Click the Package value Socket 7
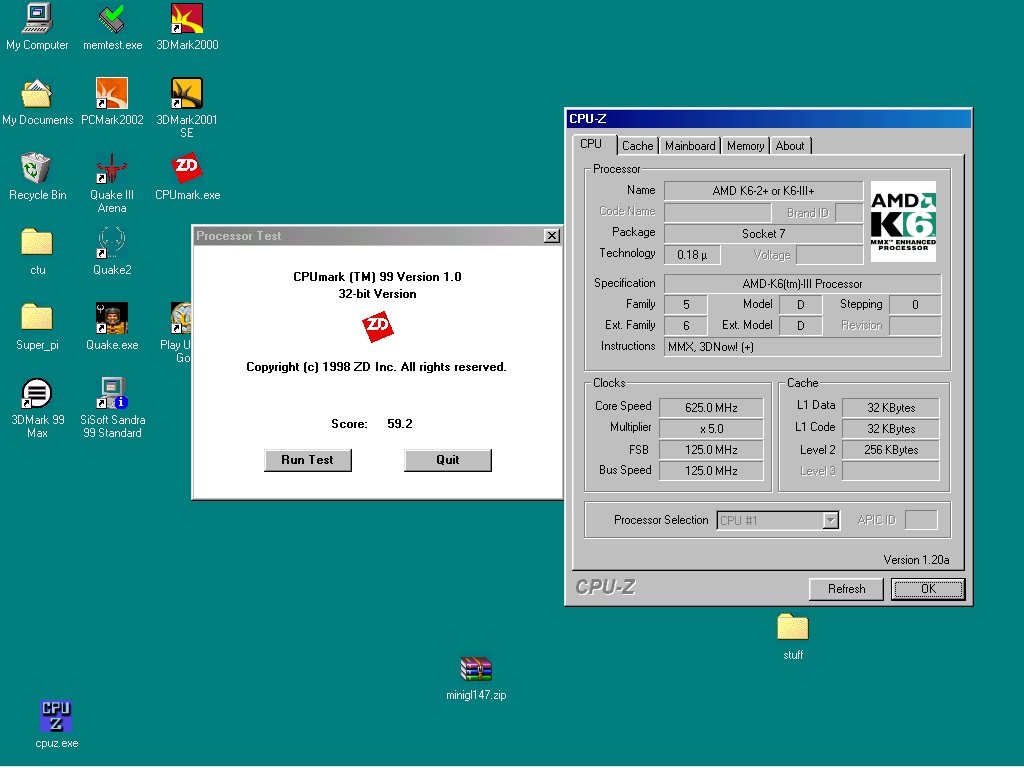The width and height of the screenshot is (1024, 768). [763, 233]
